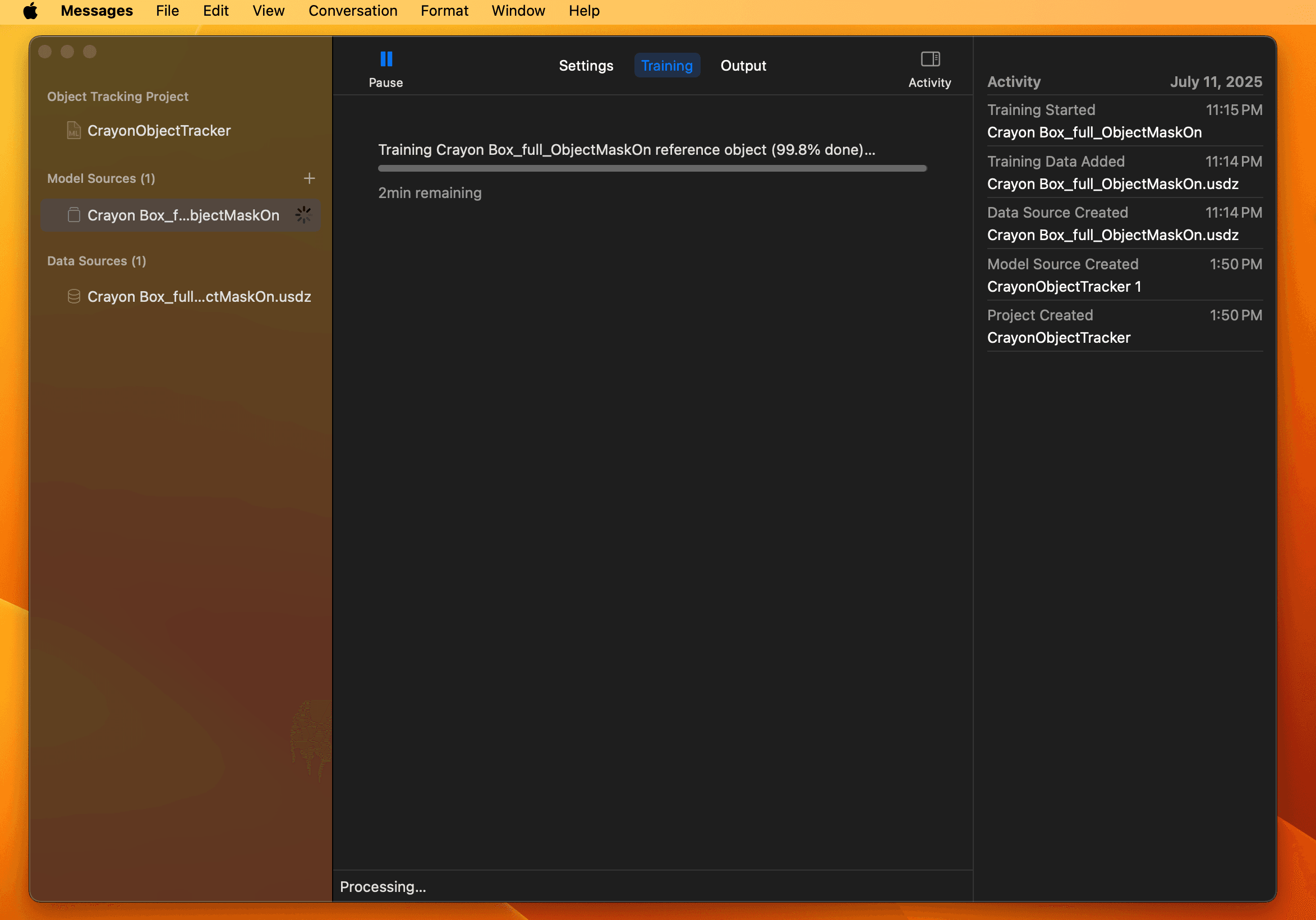Select the Training tab

[666, 66]
